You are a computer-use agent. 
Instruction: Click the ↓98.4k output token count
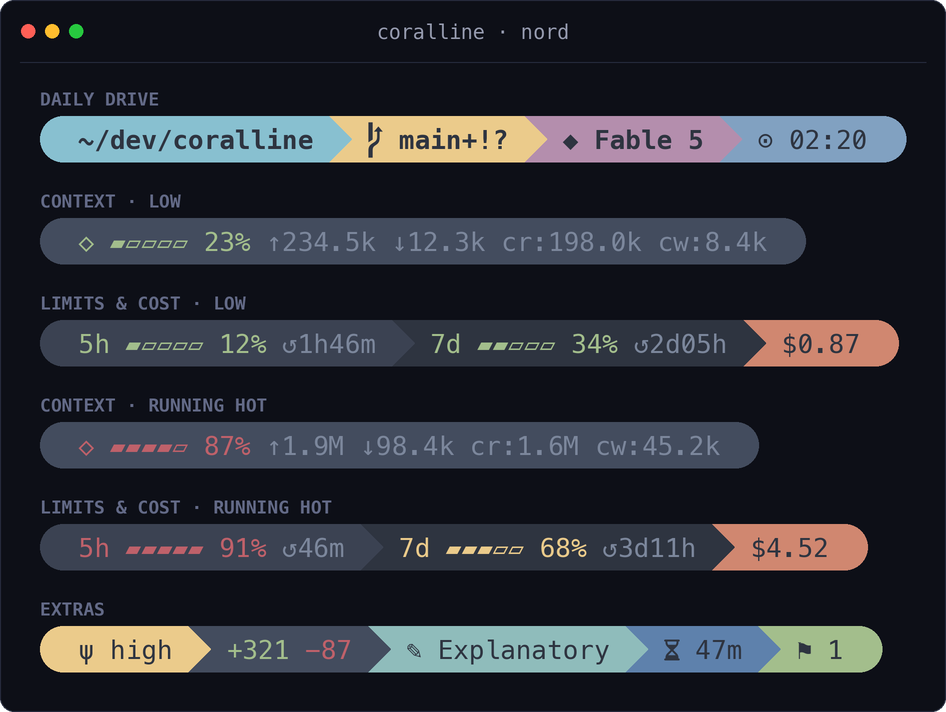click(x=407, y=447)
